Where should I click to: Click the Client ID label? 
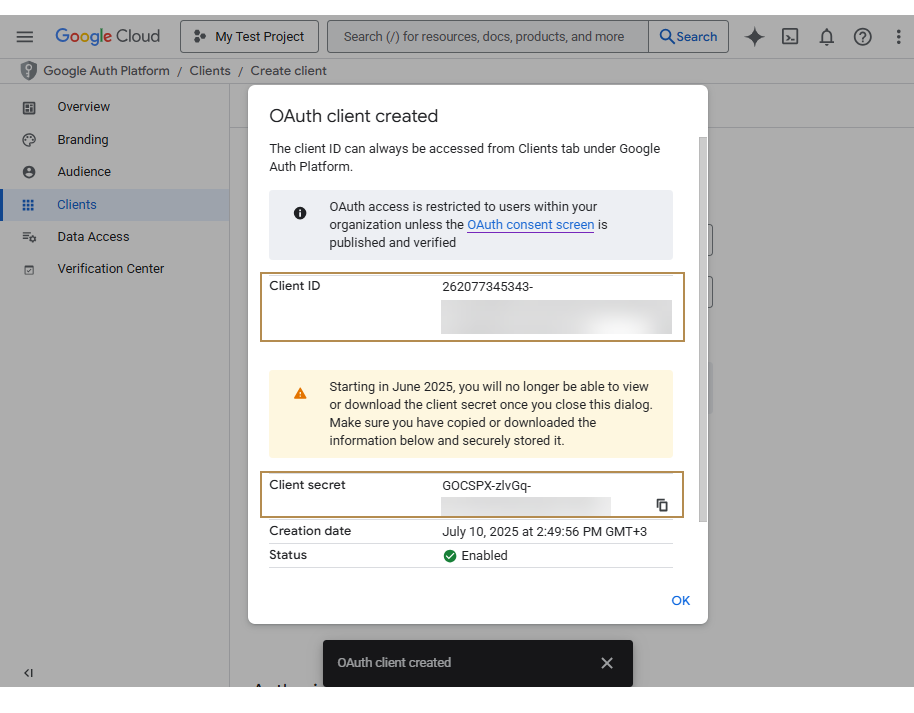[294, 286]
